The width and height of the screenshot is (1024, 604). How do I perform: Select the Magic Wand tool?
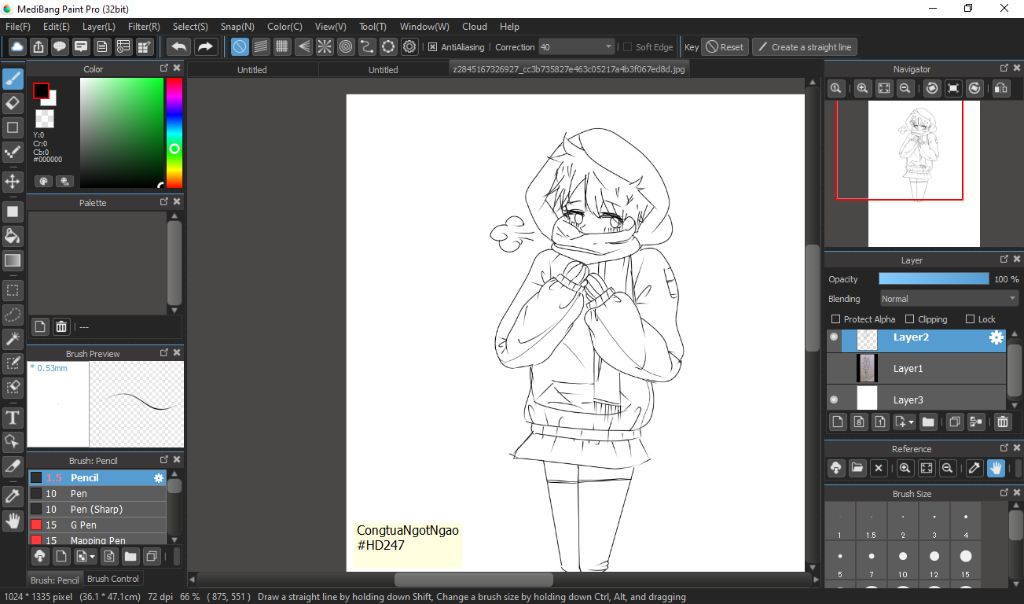pyautogui.click(x=12, y=338)
